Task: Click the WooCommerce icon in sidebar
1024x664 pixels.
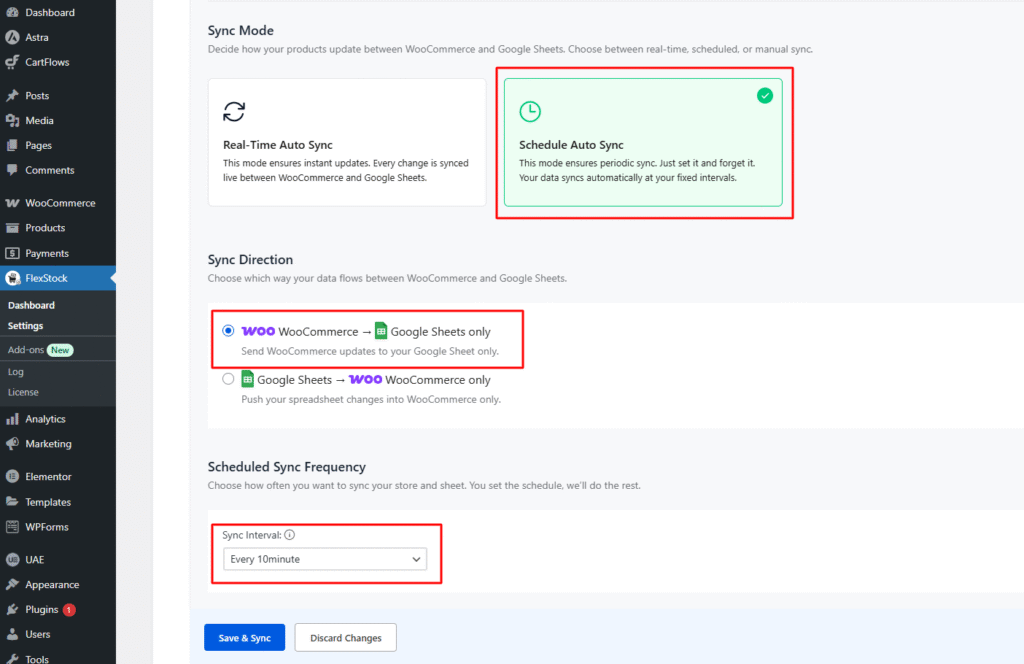Action: (x=12, y=203)
